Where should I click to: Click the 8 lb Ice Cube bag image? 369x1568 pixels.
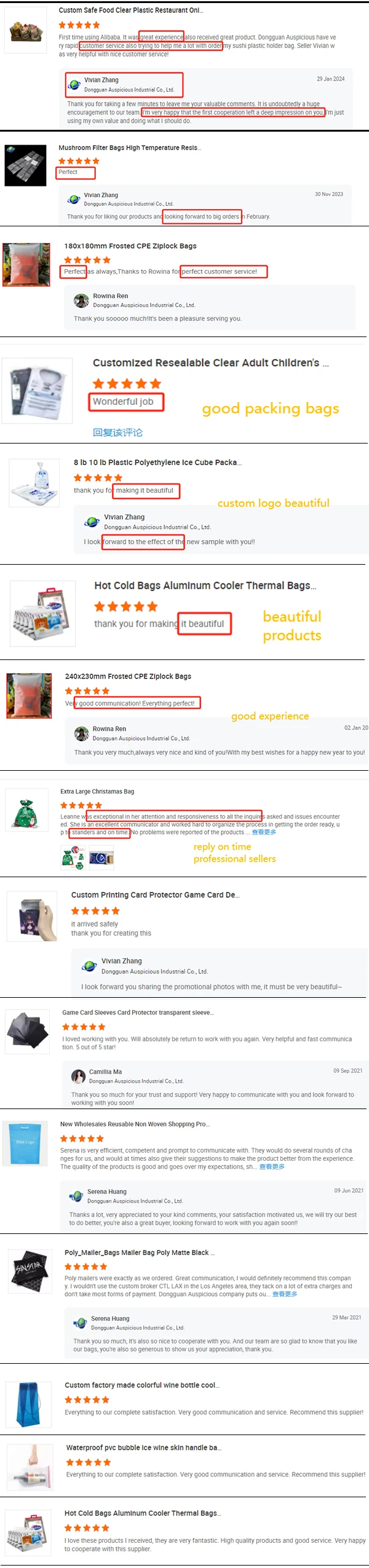pos(34,484)
